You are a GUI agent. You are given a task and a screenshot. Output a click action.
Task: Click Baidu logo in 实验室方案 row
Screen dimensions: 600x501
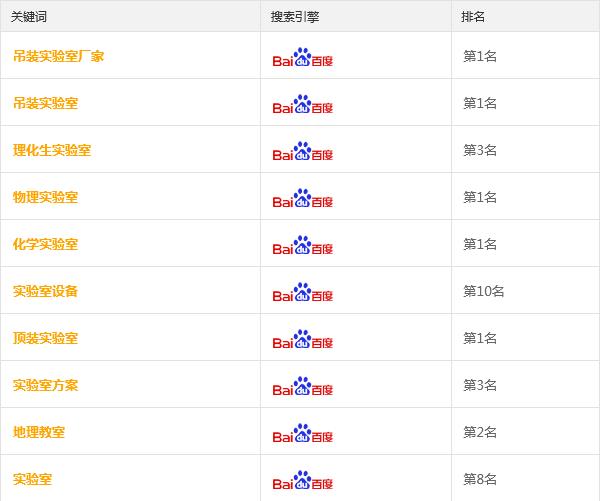(x=303, y=386)
